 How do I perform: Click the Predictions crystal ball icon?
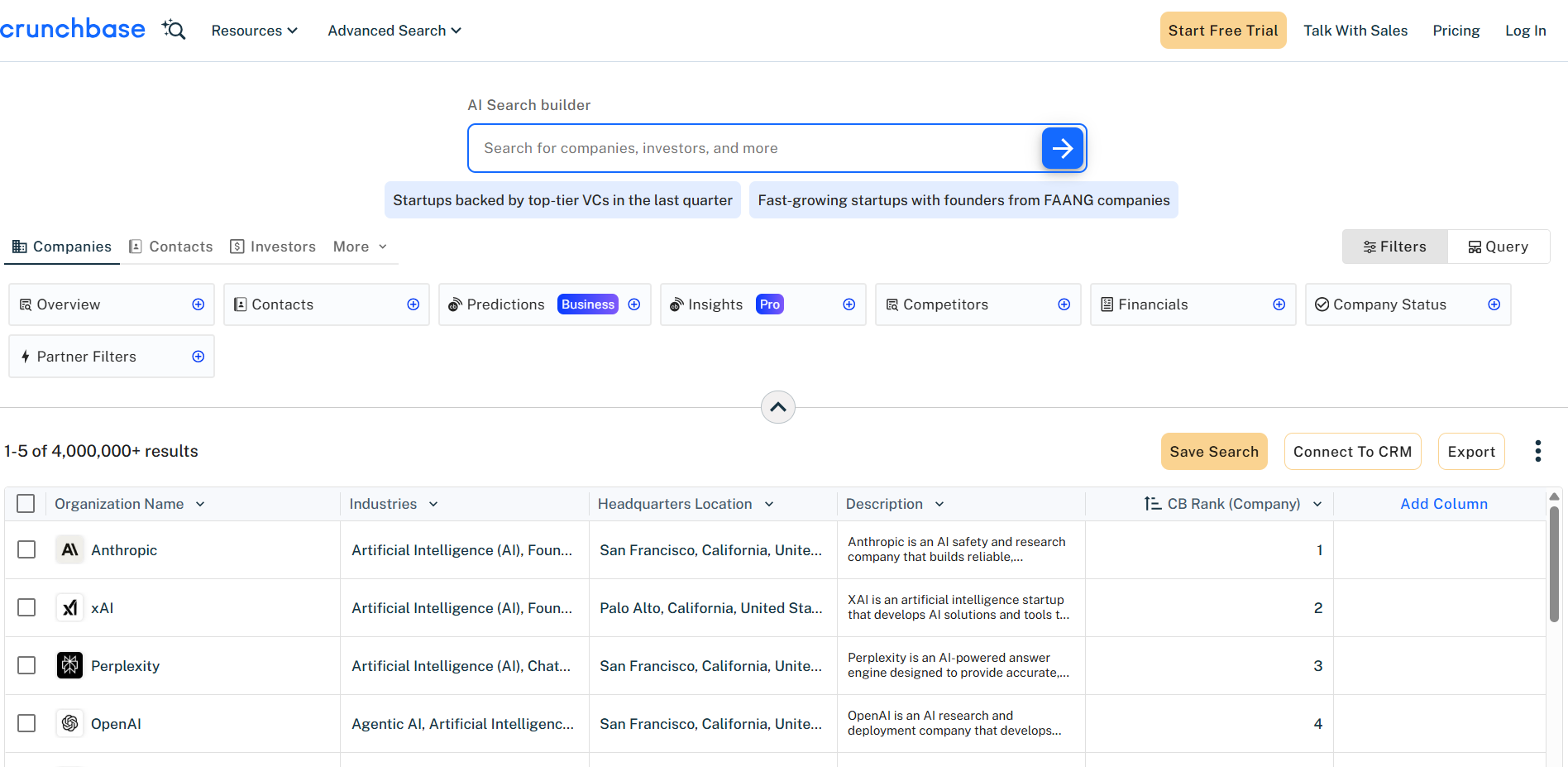pos(455,304)
